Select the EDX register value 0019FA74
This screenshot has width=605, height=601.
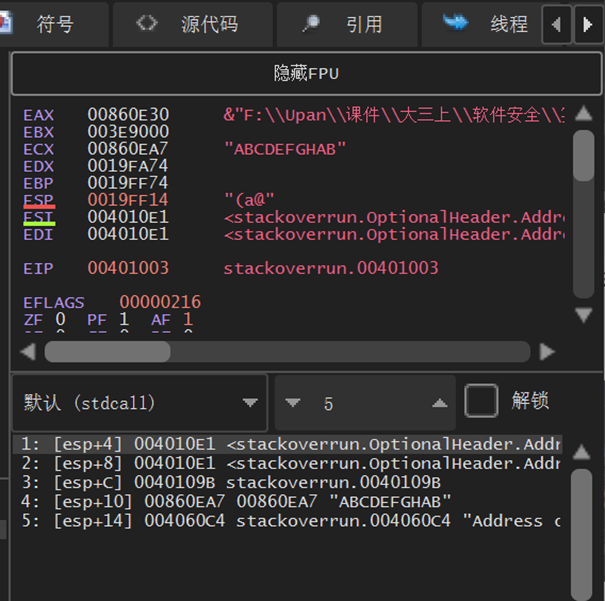pyautogui.click(x=128, y=166)
